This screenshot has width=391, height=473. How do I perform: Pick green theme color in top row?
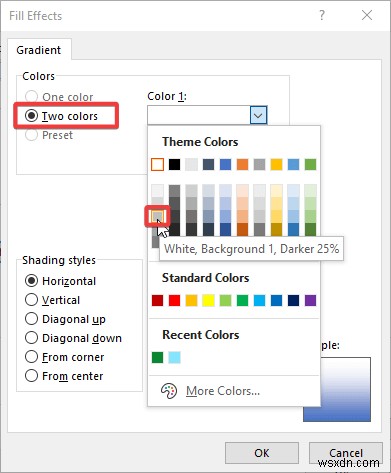click(x=310, y=164)
